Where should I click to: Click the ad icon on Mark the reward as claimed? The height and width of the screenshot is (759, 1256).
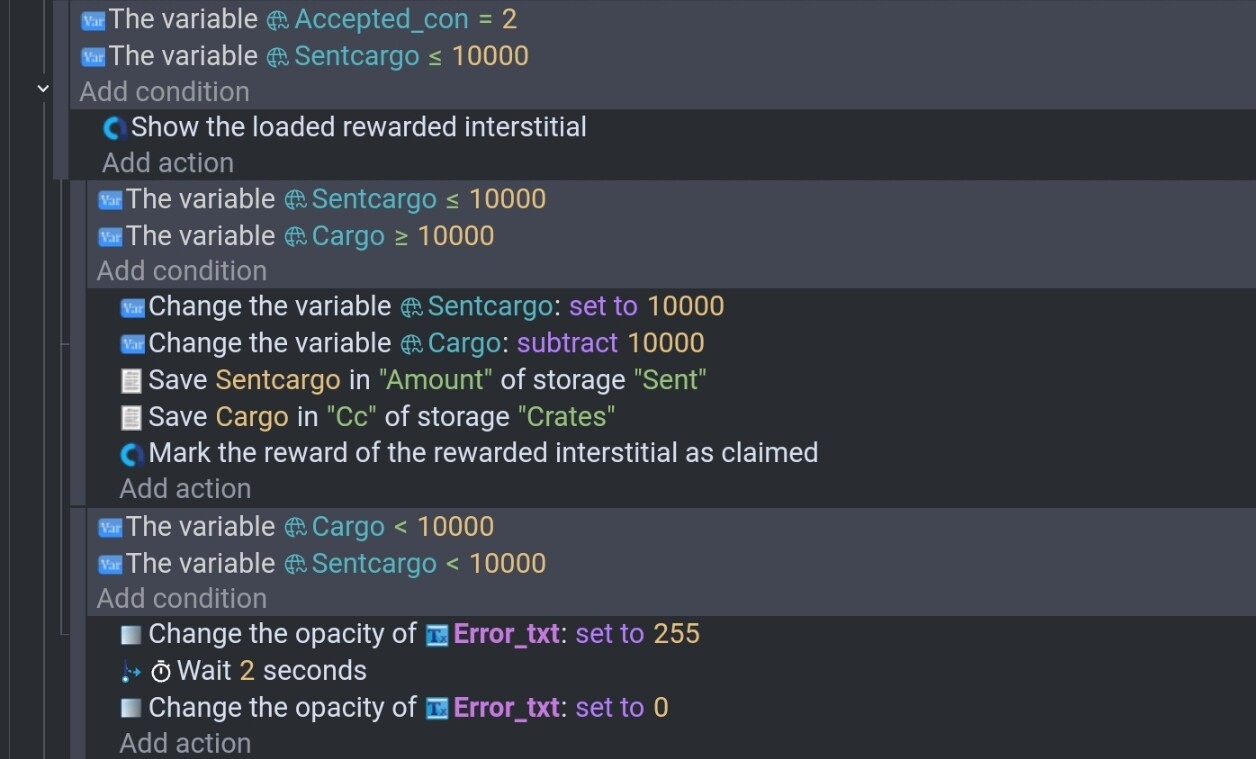coord(132,454)
